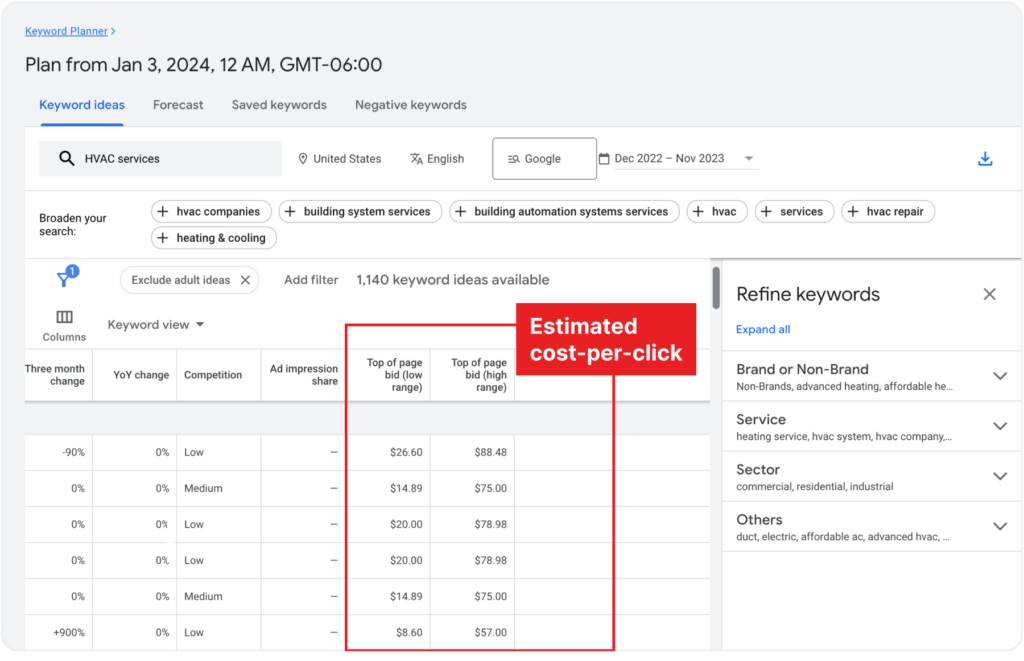
Task: Click the $57.00 high bid value
Action: pos(490,632)
